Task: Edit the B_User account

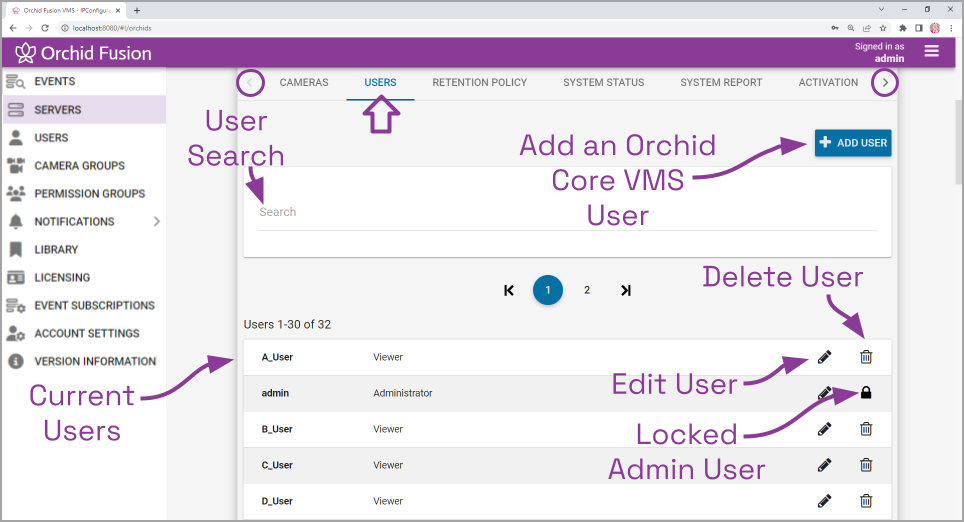Action: point(824,429)
